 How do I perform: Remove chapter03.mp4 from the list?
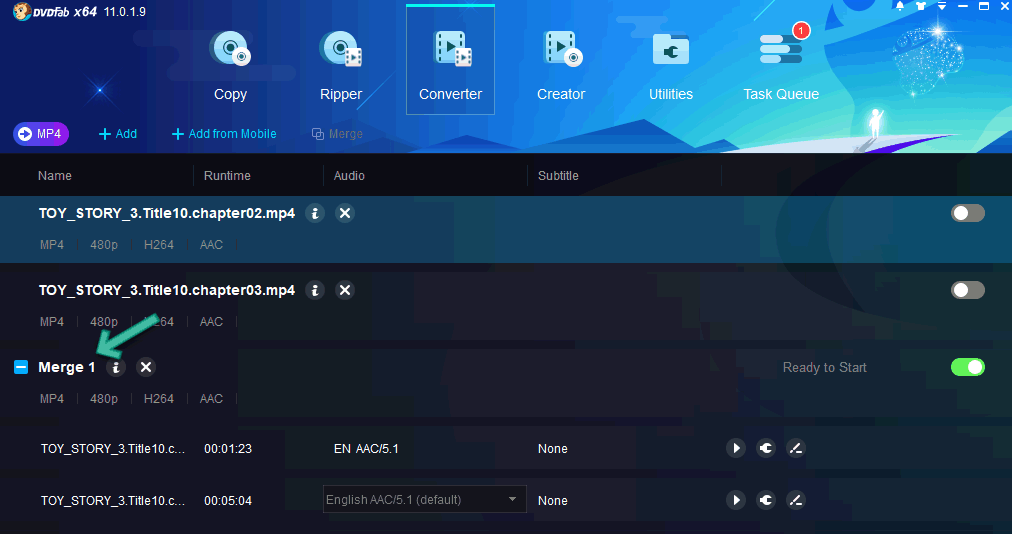(x=345, y=290)
